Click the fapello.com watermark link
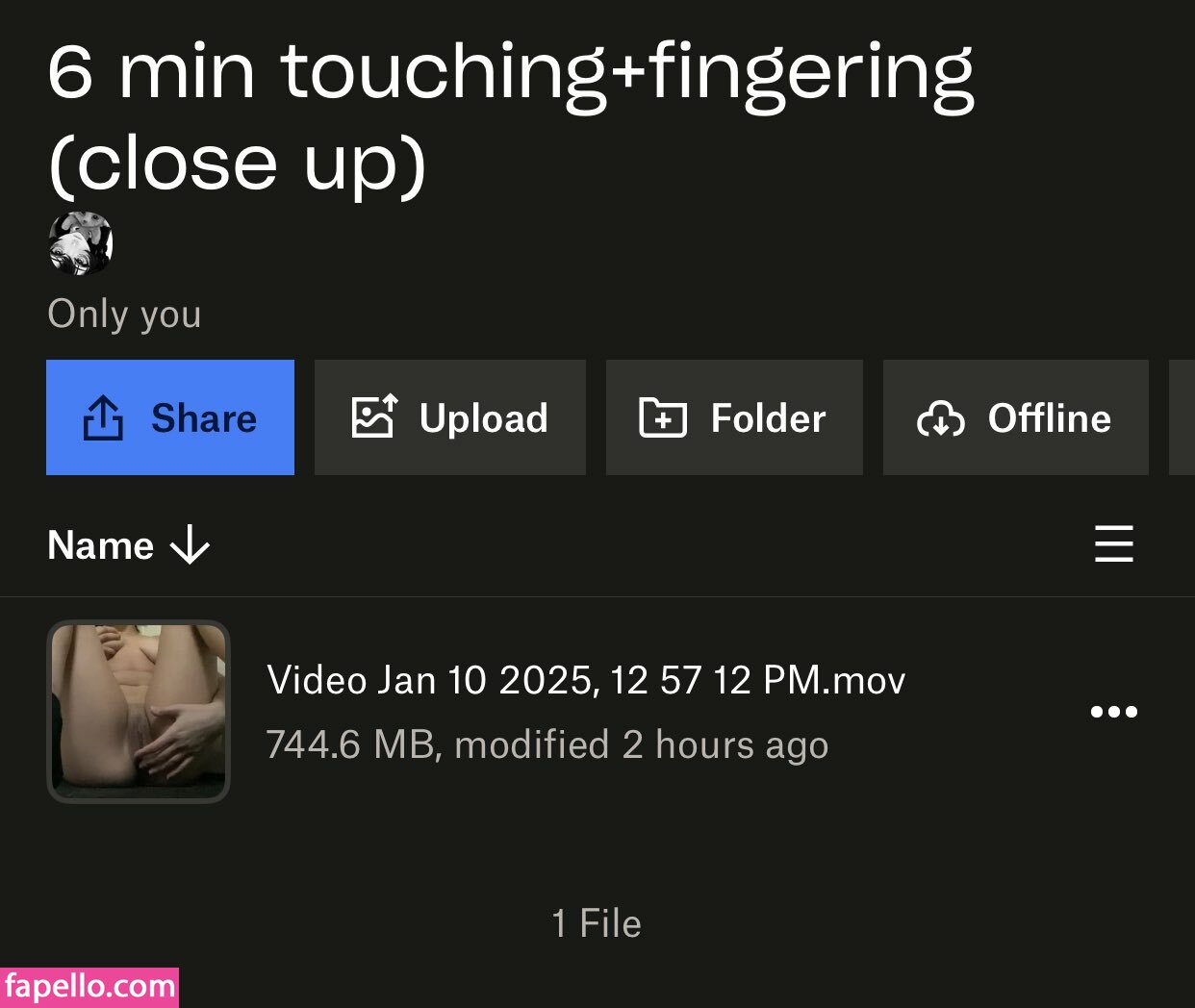This screenshot has height=1008, width=1195. 89,987
